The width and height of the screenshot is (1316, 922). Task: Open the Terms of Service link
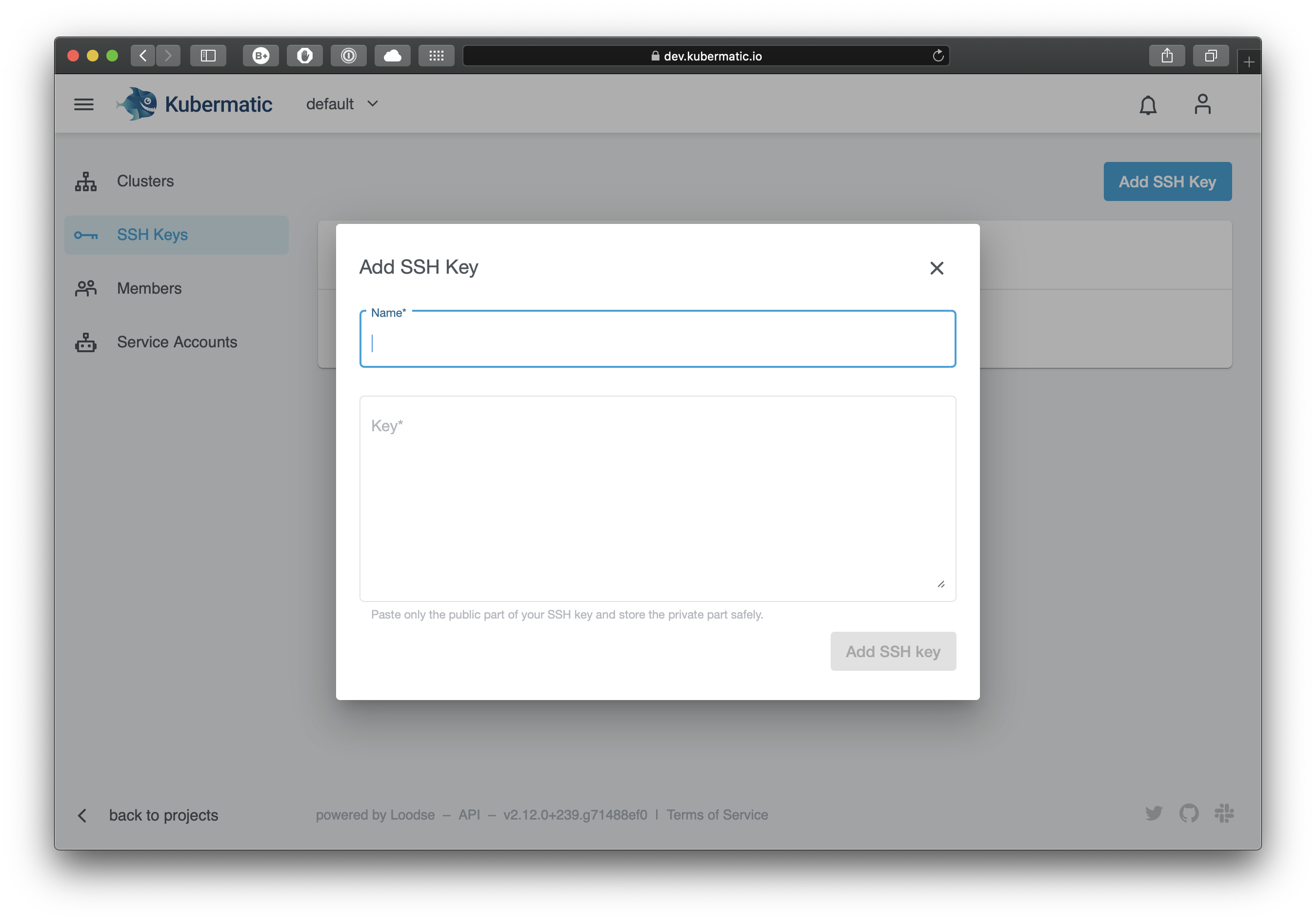717,815
